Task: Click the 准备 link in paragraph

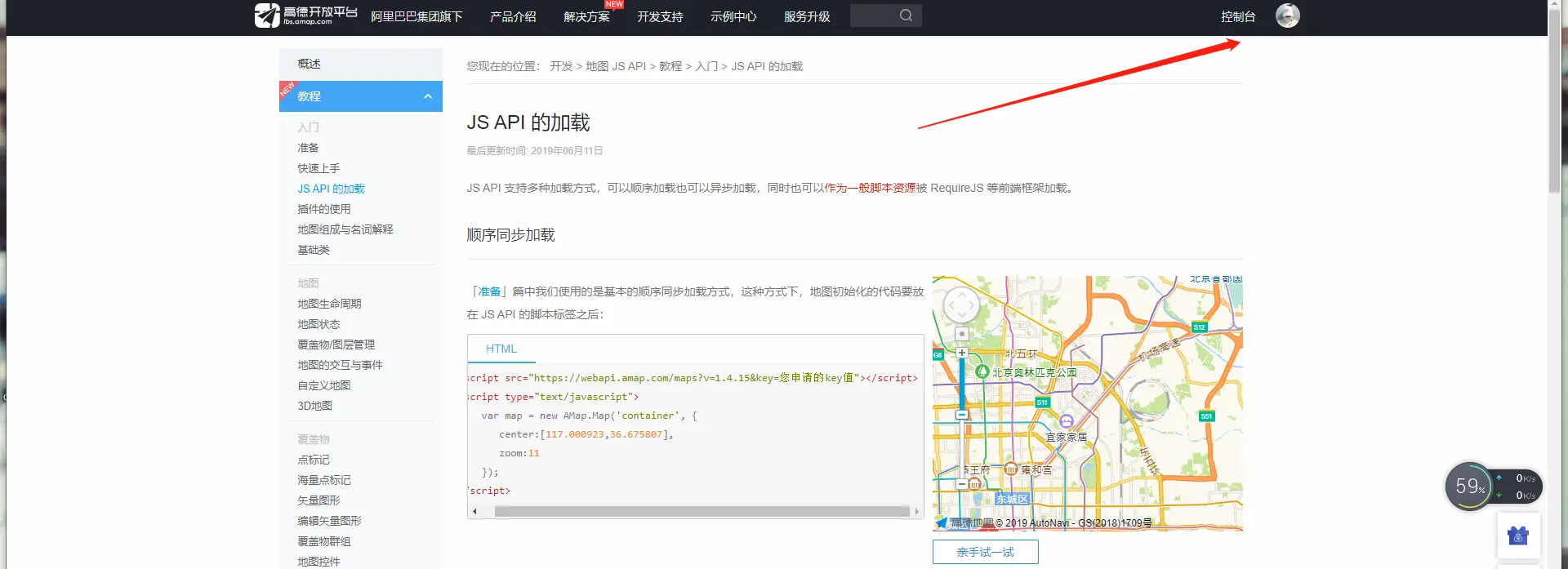Action: [x=489, y=291]
